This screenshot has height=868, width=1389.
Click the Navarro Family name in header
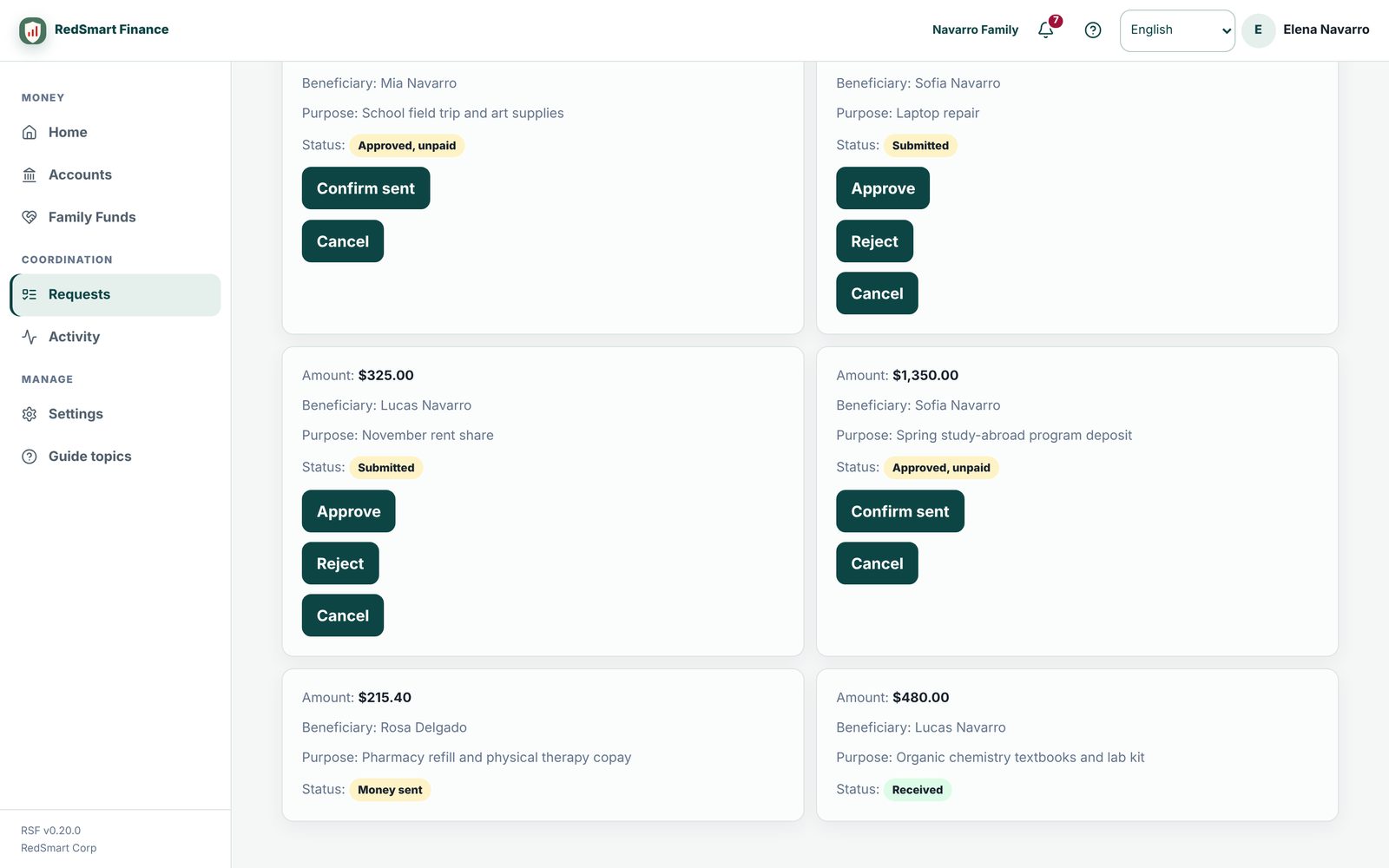(975, 30)
